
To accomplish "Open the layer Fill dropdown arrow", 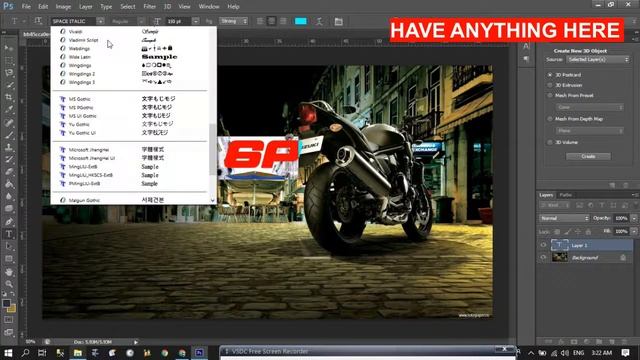I will click(x=634, y=231).
